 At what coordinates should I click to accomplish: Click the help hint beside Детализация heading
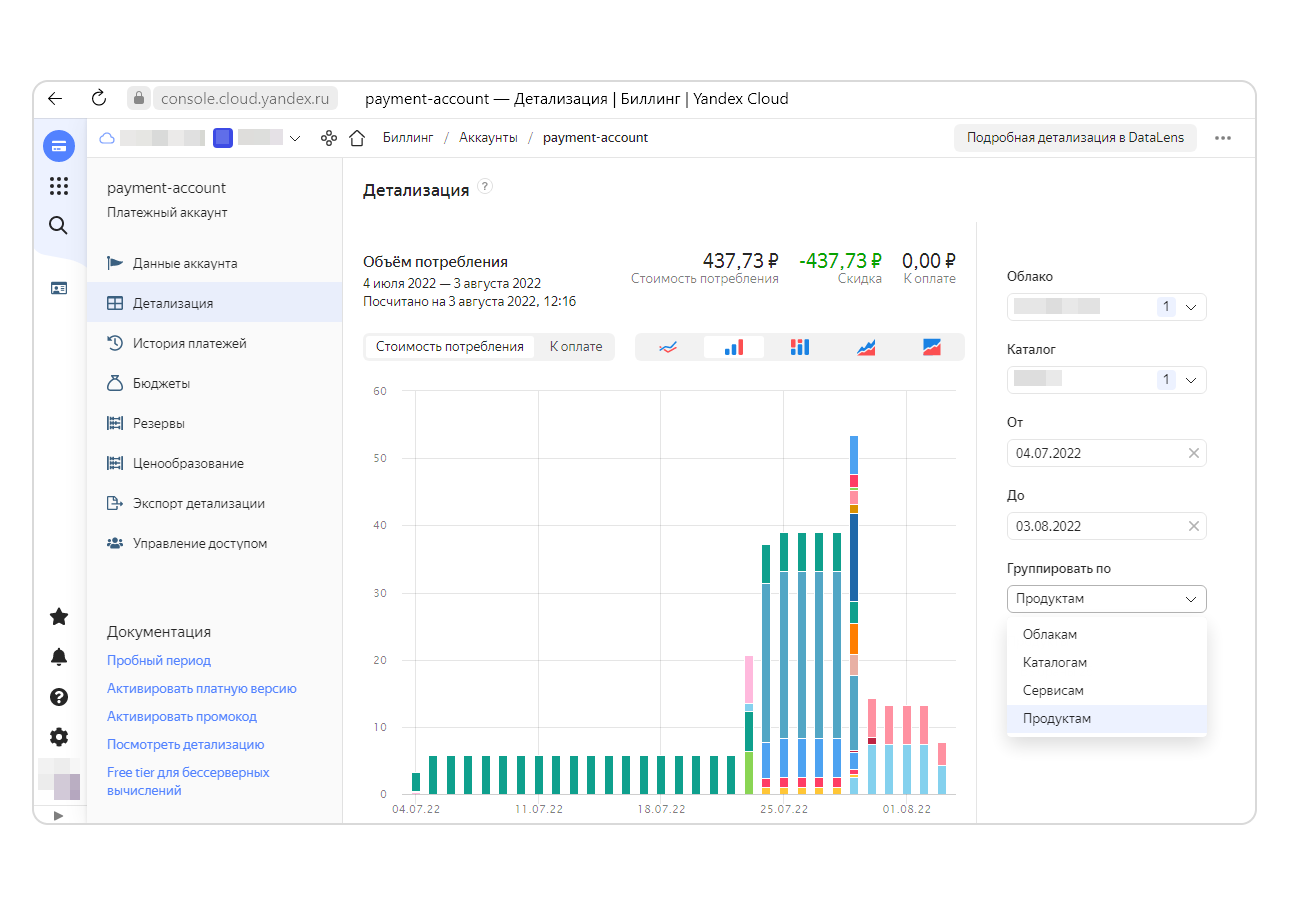(485, 187)
